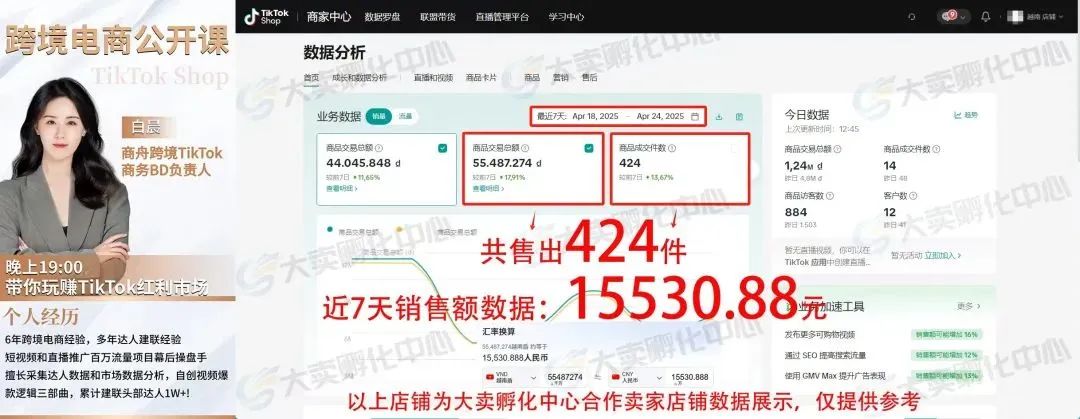1080x419 pixels.
Task: Click the 趋势 trend chart icon
Action: [x=957, y=115]
